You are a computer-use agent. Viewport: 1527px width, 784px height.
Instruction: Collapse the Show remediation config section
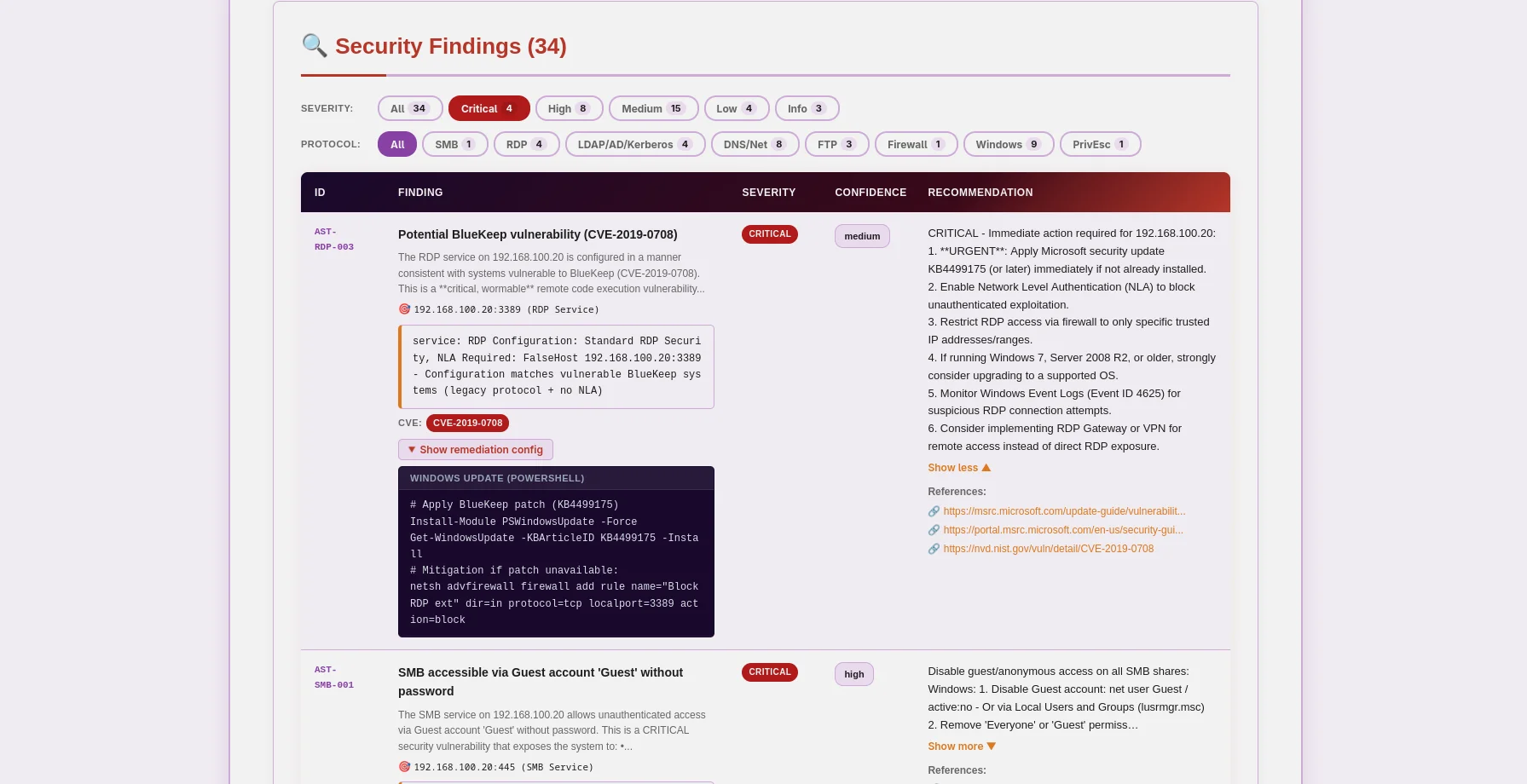(x=476, y=449)
